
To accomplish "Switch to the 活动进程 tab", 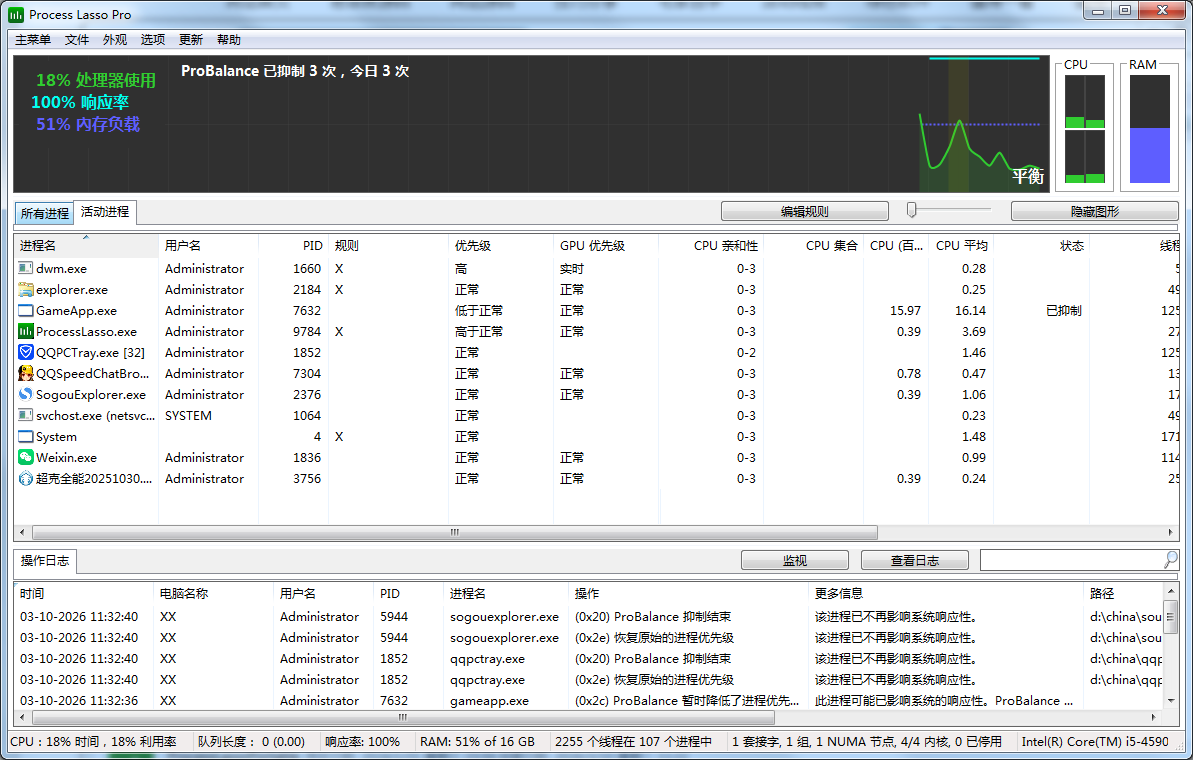I will coord(105,212).
